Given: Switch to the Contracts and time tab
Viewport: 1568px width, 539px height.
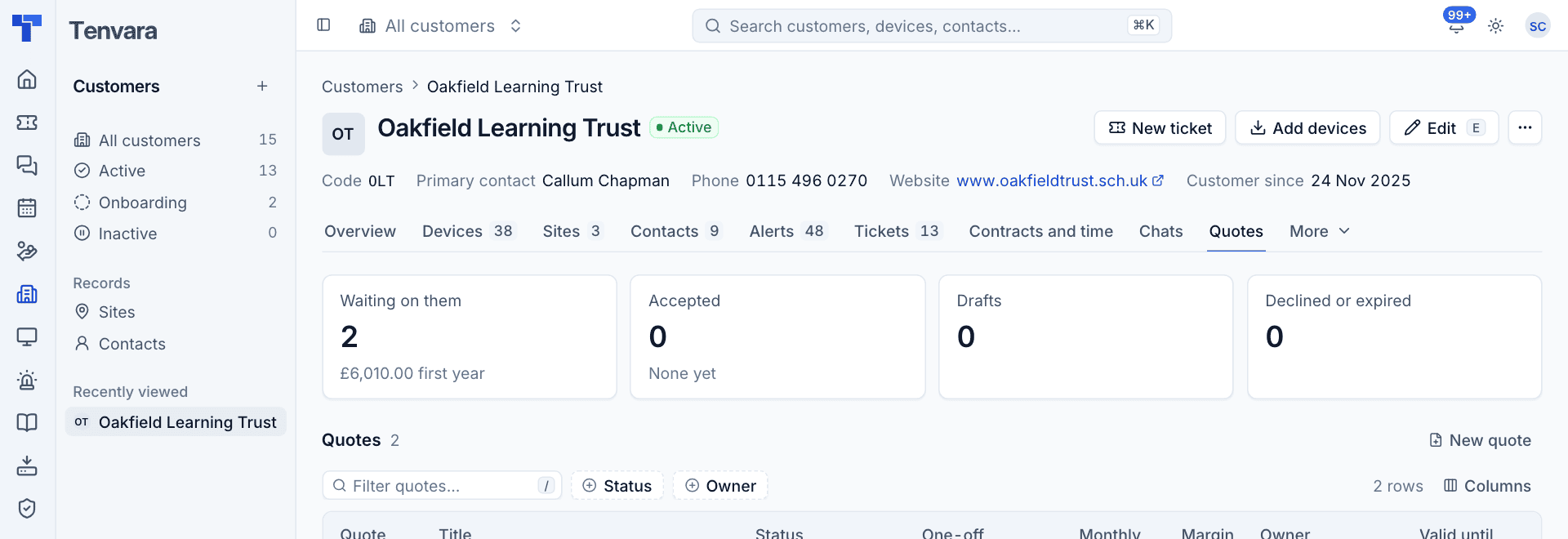Looking at the screenshot, I should (1040, 231).
